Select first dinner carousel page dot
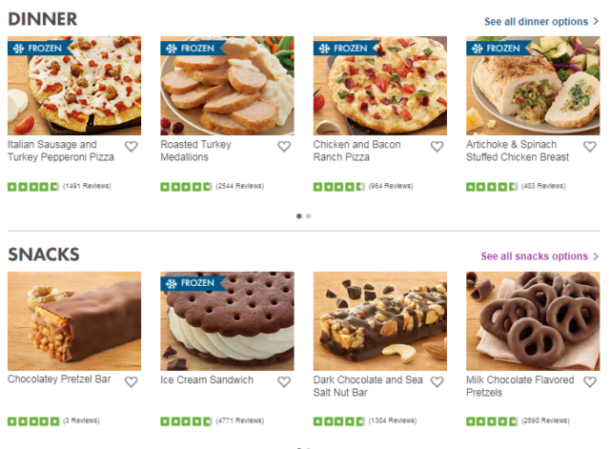Image resolution: width=610 pixels, height=449 pixels. [x=299, y=216]
